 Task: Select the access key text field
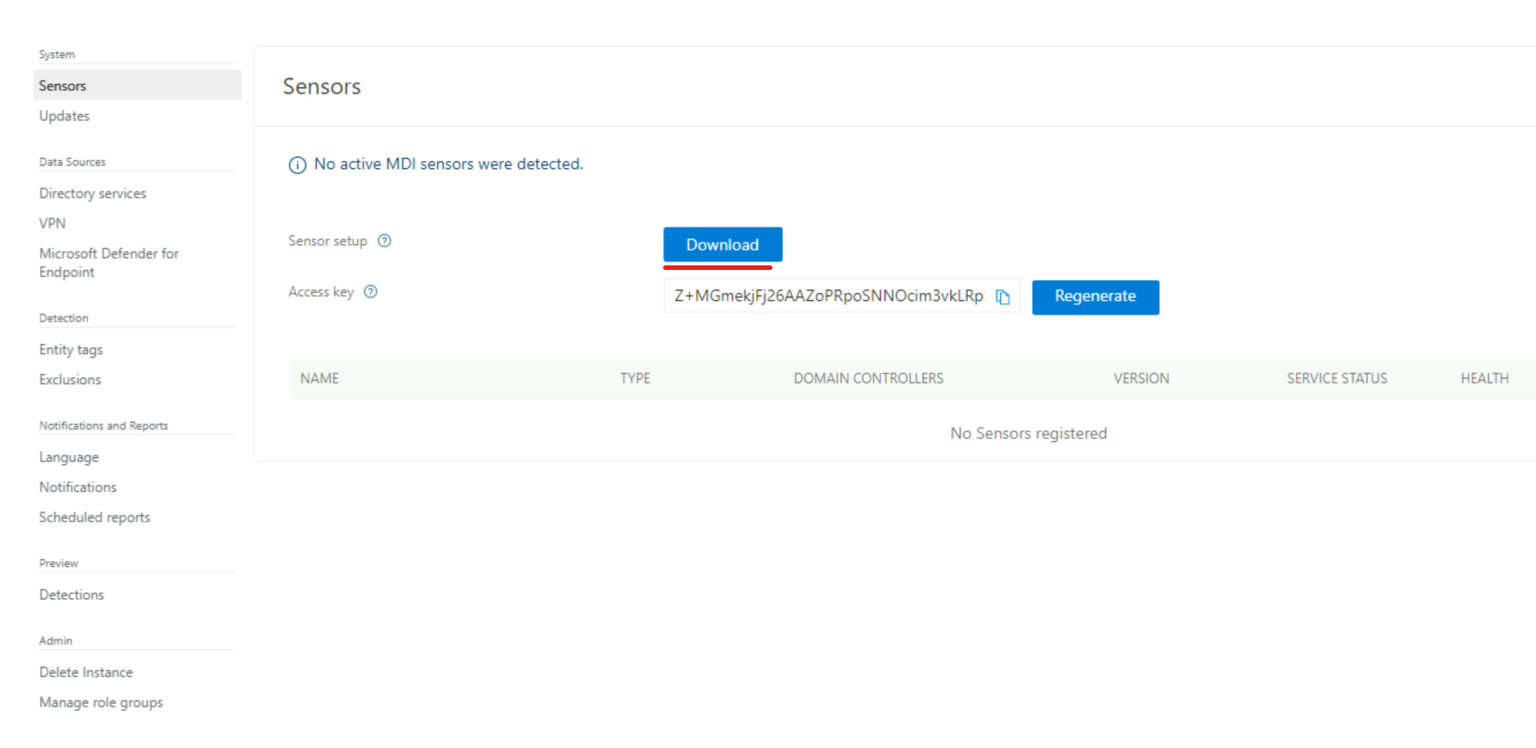point(830,296)
